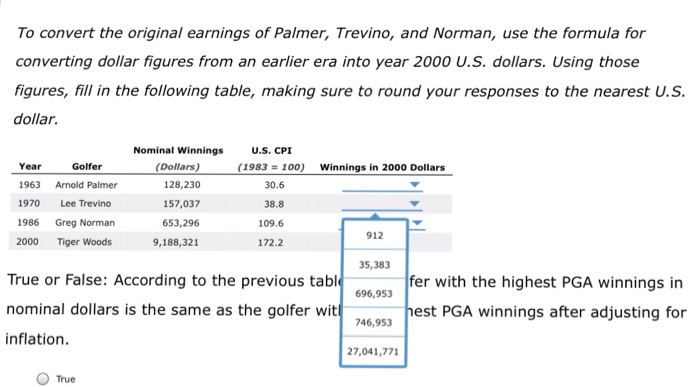Choose 35,383 from the dropdown list

click(x=374, y=265)
